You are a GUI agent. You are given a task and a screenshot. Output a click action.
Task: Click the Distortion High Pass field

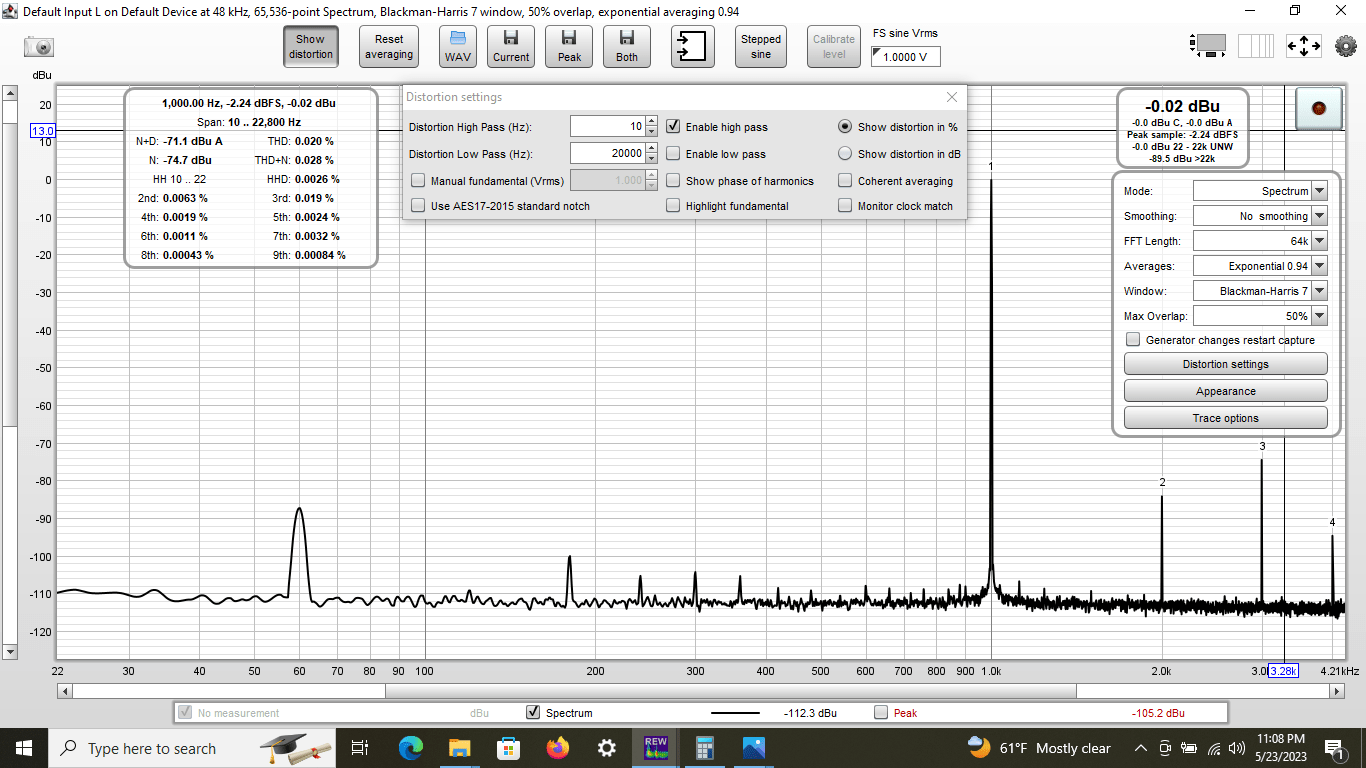tap(607, 127)
